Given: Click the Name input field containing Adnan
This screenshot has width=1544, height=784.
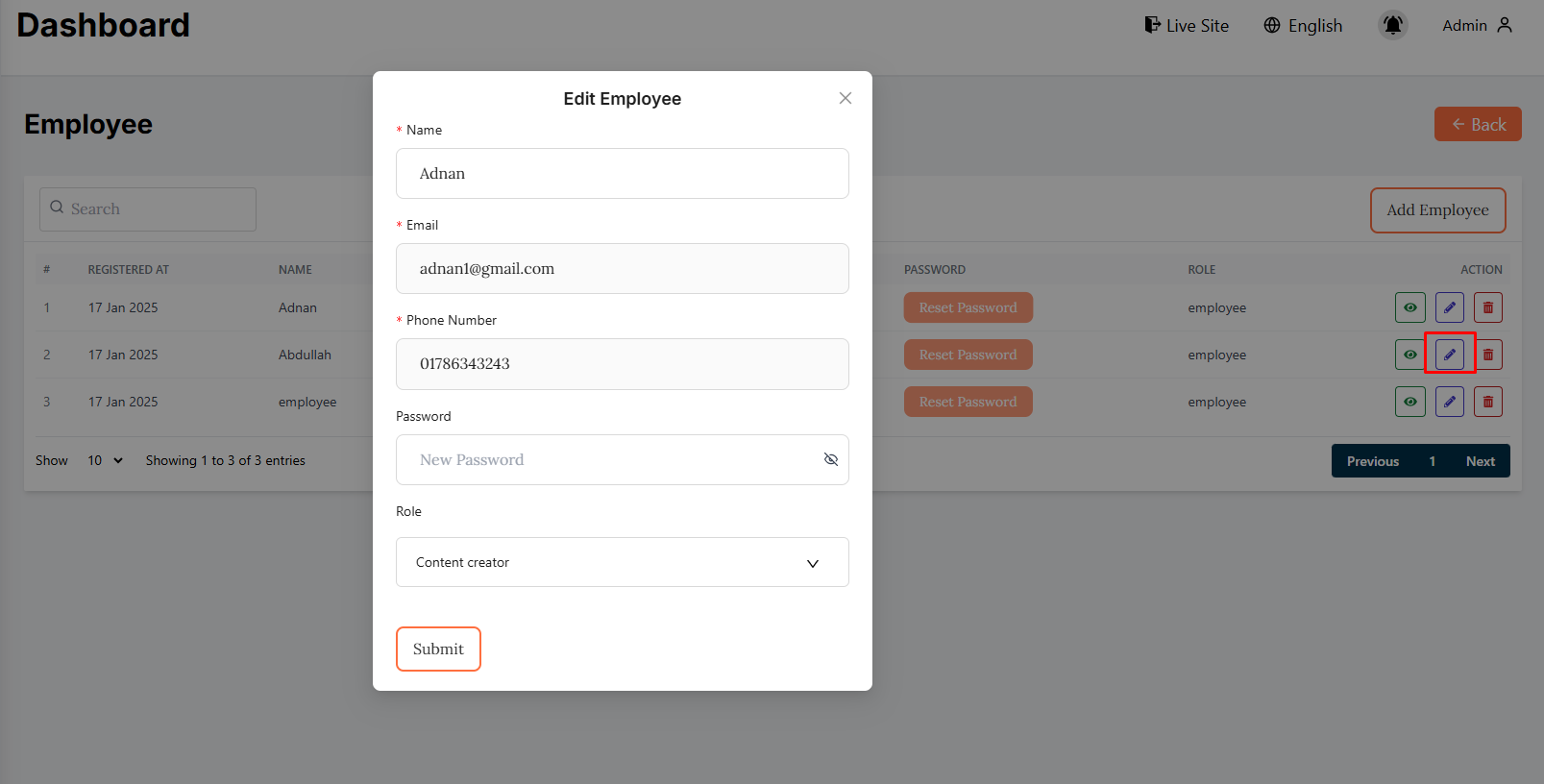Looking at the screenshot, I should point(622,174).
